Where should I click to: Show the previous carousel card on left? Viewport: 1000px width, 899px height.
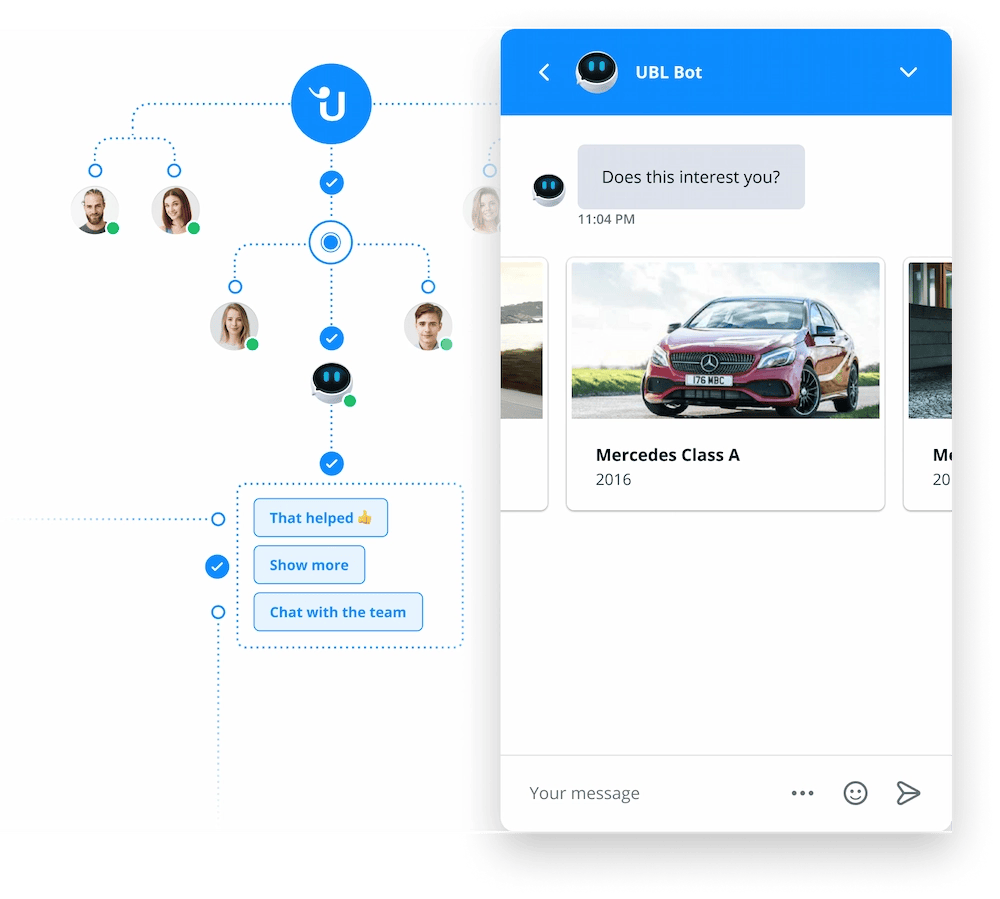pos(524,383)
